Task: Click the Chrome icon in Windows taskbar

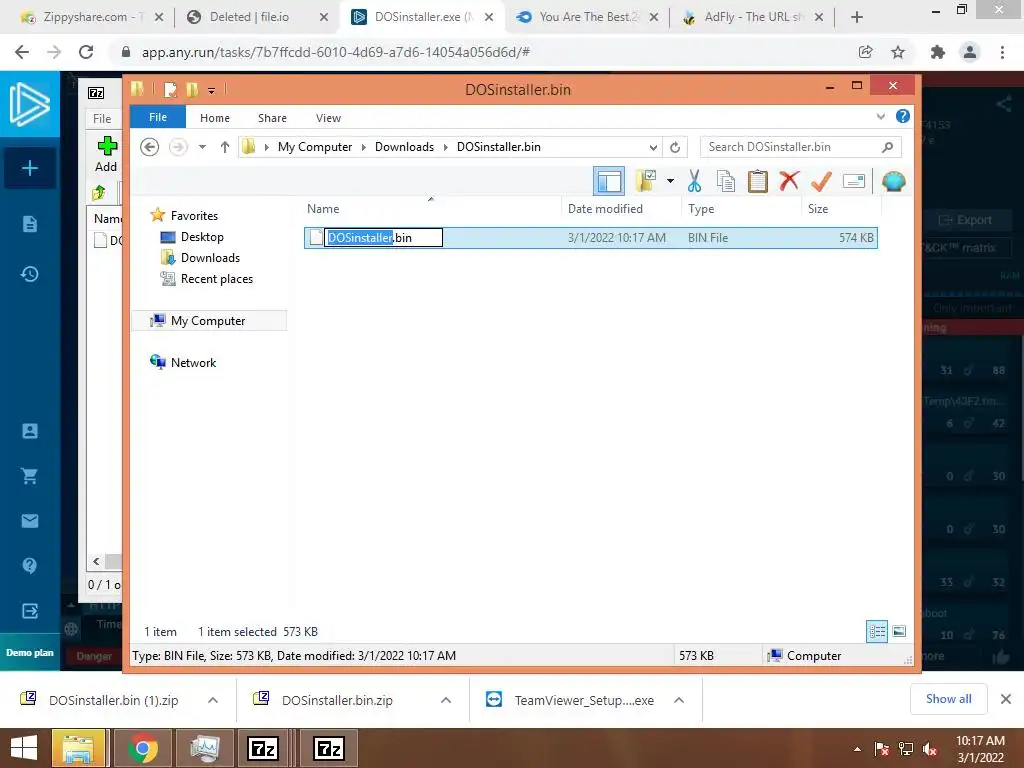Action: [143, 748]
